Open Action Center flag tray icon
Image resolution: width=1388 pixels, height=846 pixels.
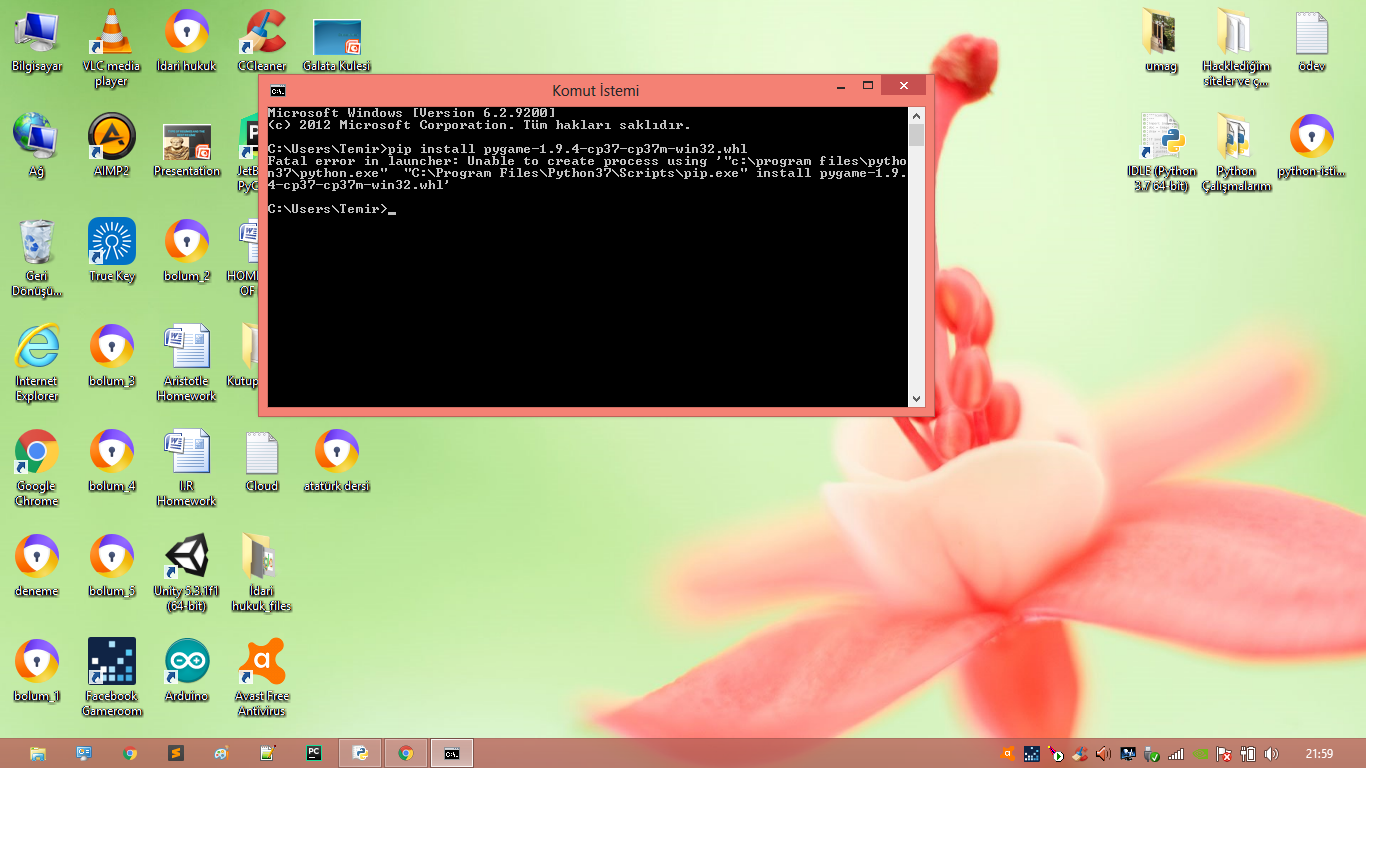[1225, 754]
